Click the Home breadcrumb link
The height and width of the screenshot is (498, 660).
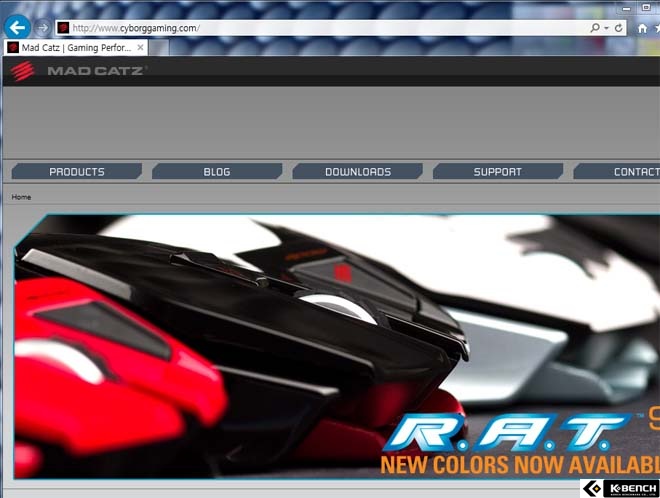click(x=21, y=197)
